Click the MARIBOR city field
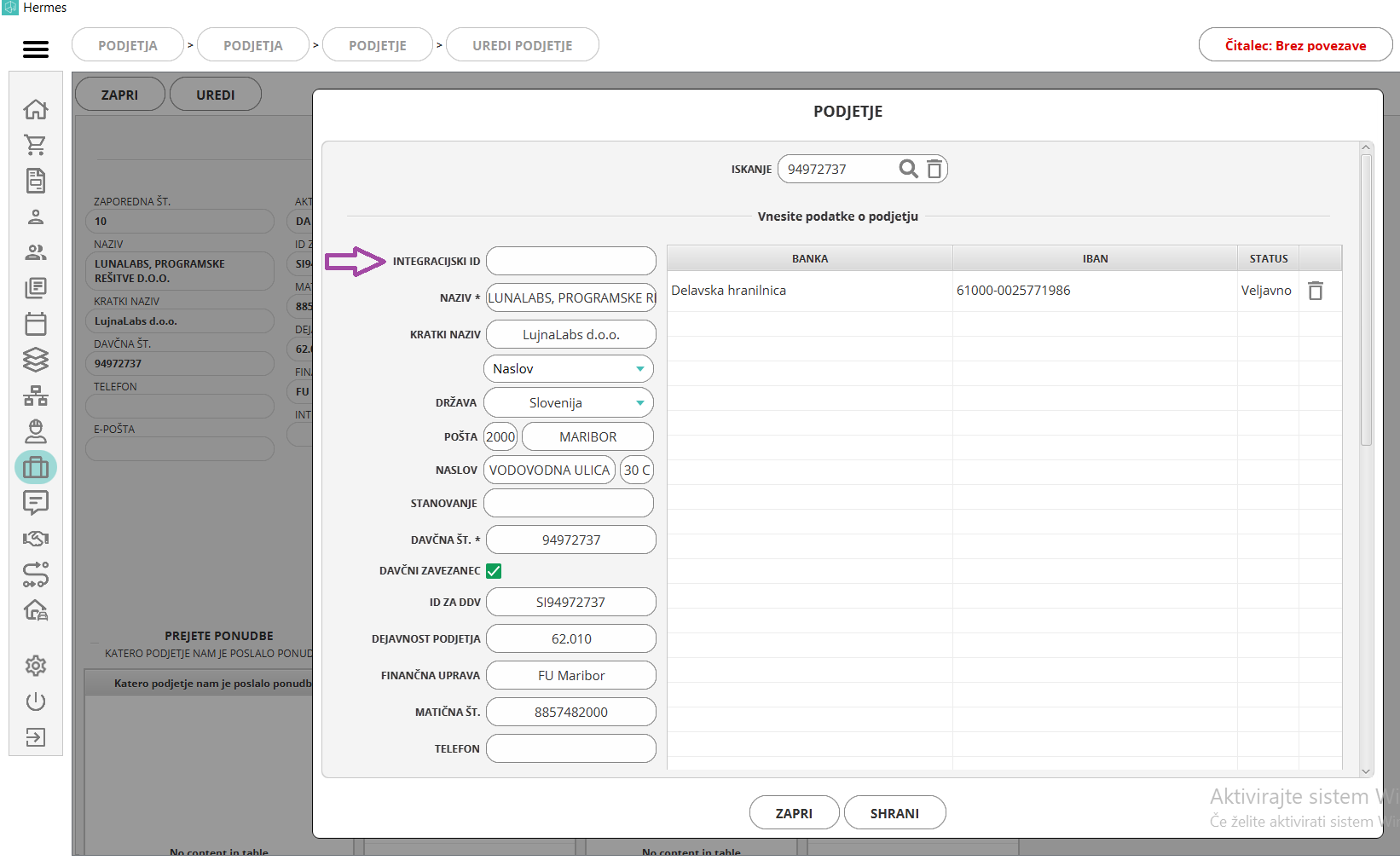 click(588, 436)
